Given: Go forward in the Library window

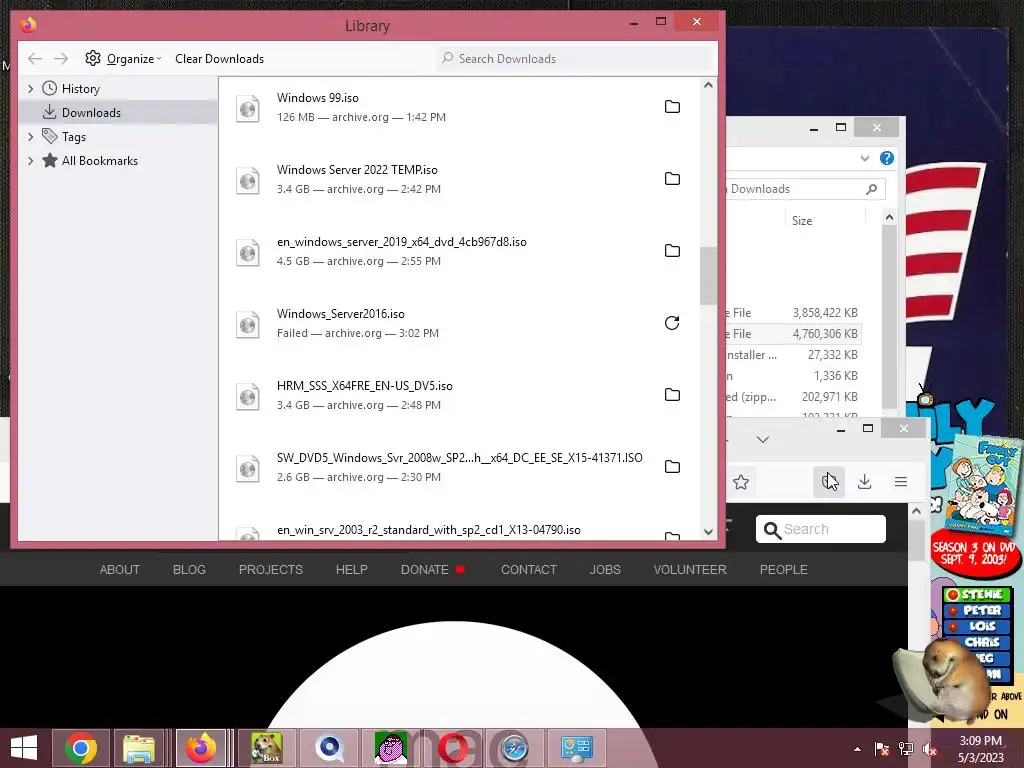Looking at the screenshot, I should coord(61,59).
